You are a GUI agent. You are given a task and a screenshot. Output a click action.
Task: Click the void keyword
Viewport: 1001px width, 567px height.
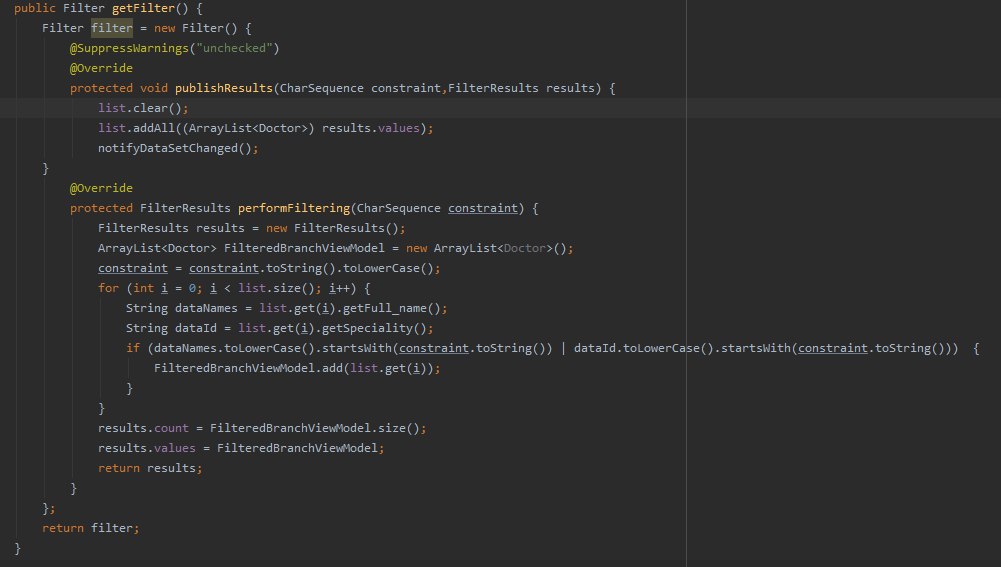click(x=154, y=88)
